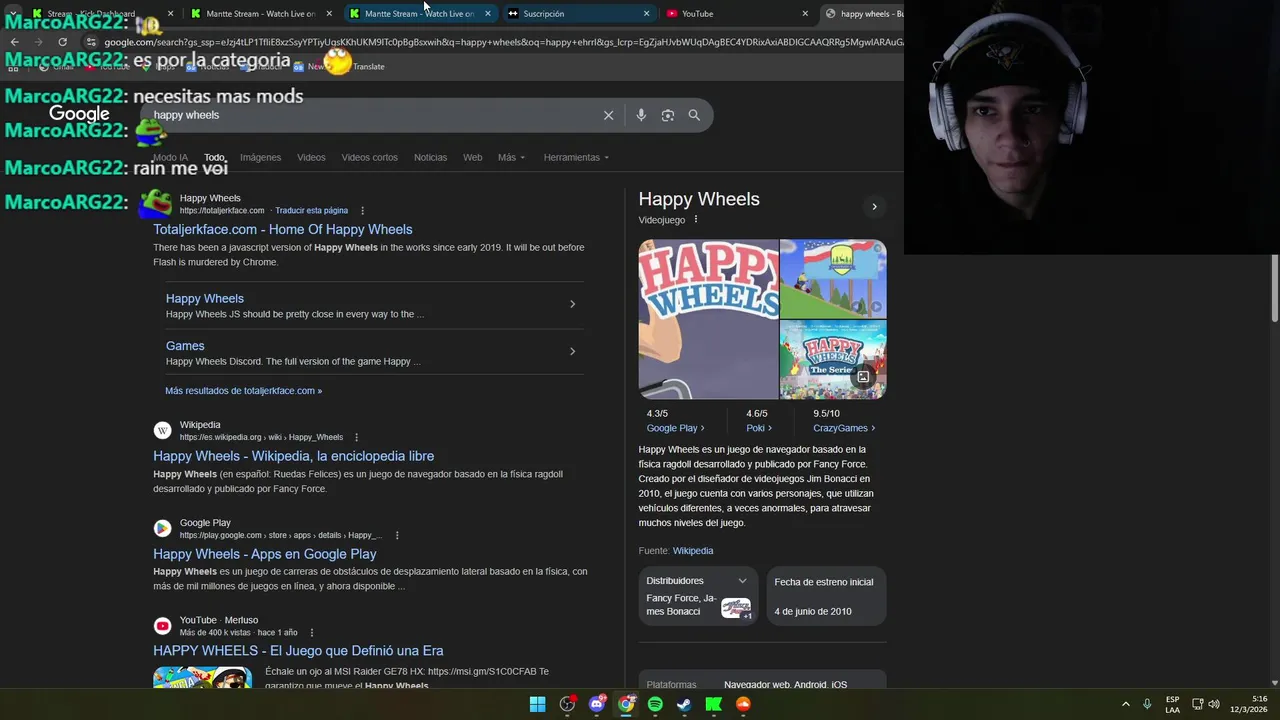This screenshot has height=720, width=1280.
Task: Submit search with the magnifier icon
Action: click(x=694, y=115)
